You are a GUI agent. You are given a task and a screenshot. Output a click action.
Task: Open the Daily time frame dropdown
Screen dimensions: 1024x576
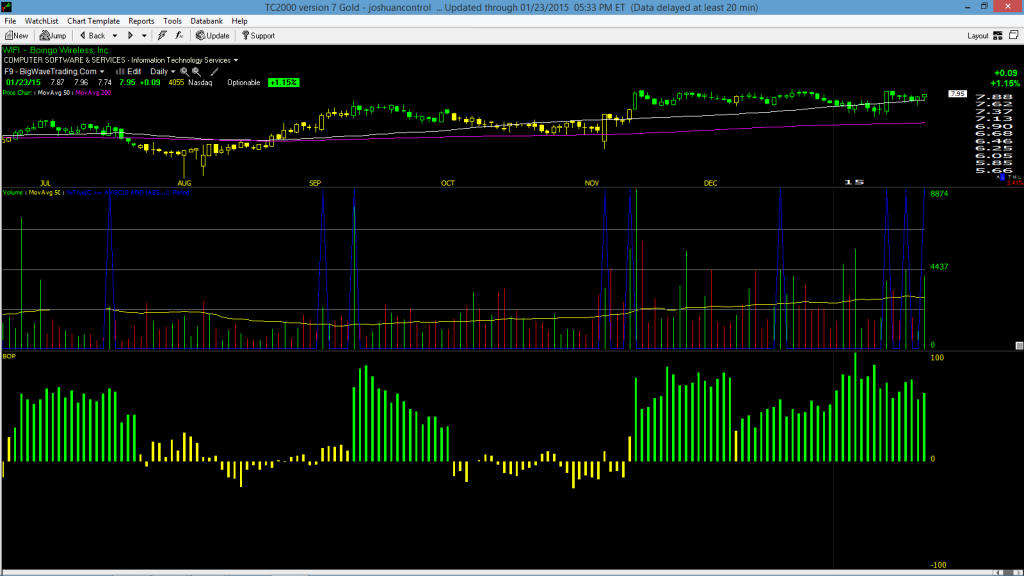[x=163, y=72]
